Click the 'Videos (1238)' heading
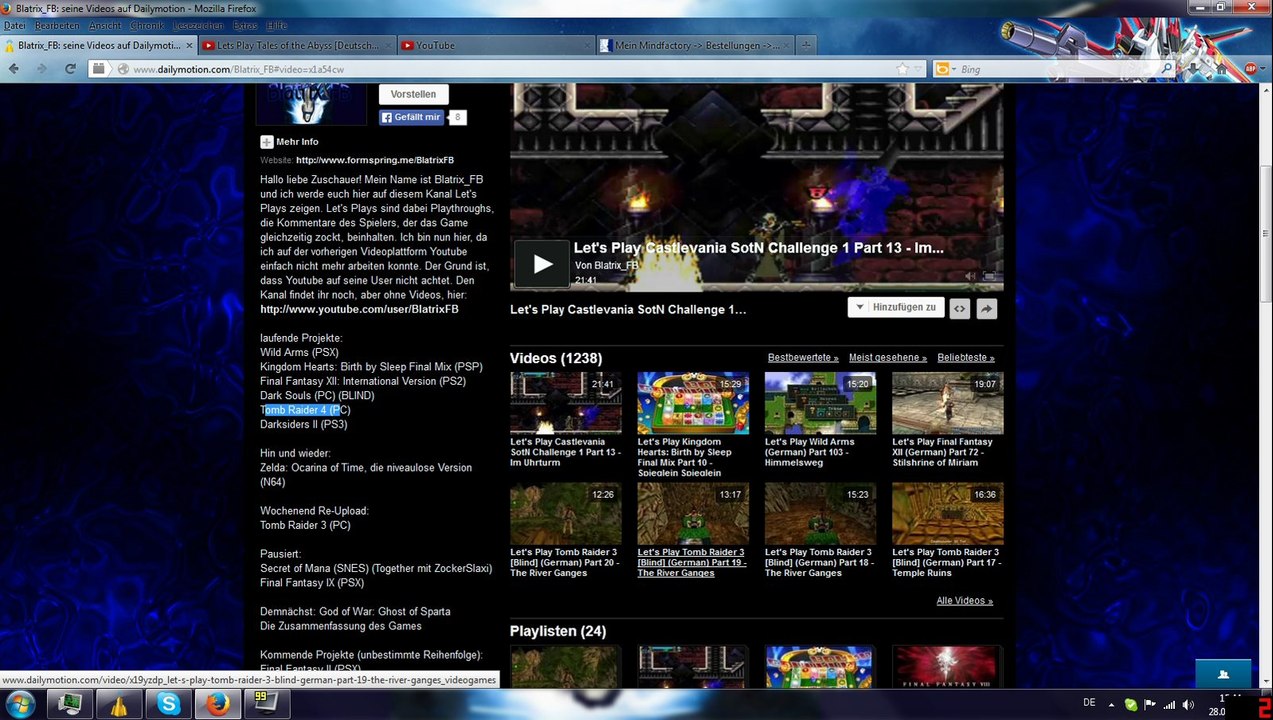The image size is (1273, 720). pyautogui.click(x=556, y=358)
